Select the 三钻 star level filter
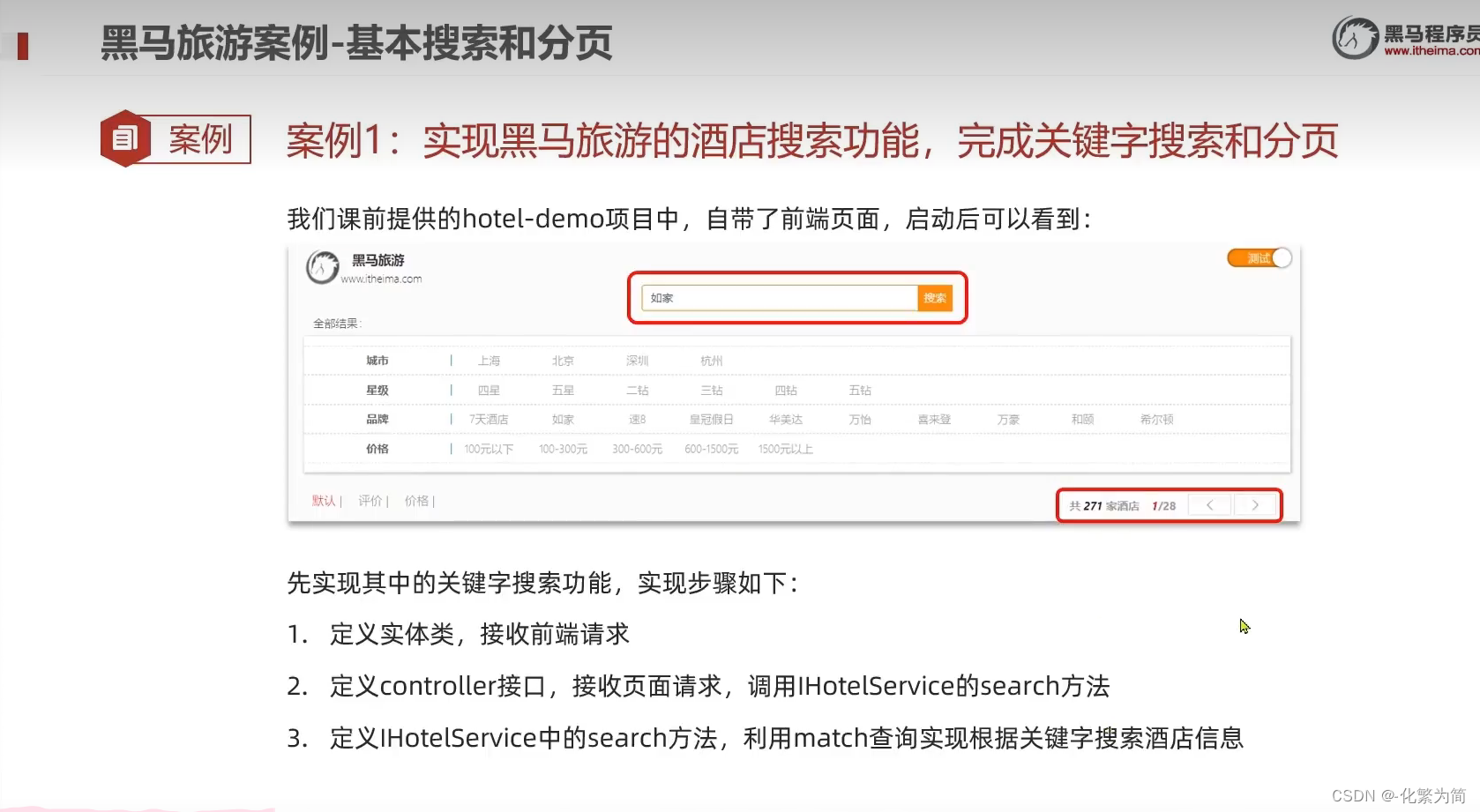Screen dimensions: 1480x812 click(x=711, y=390)
